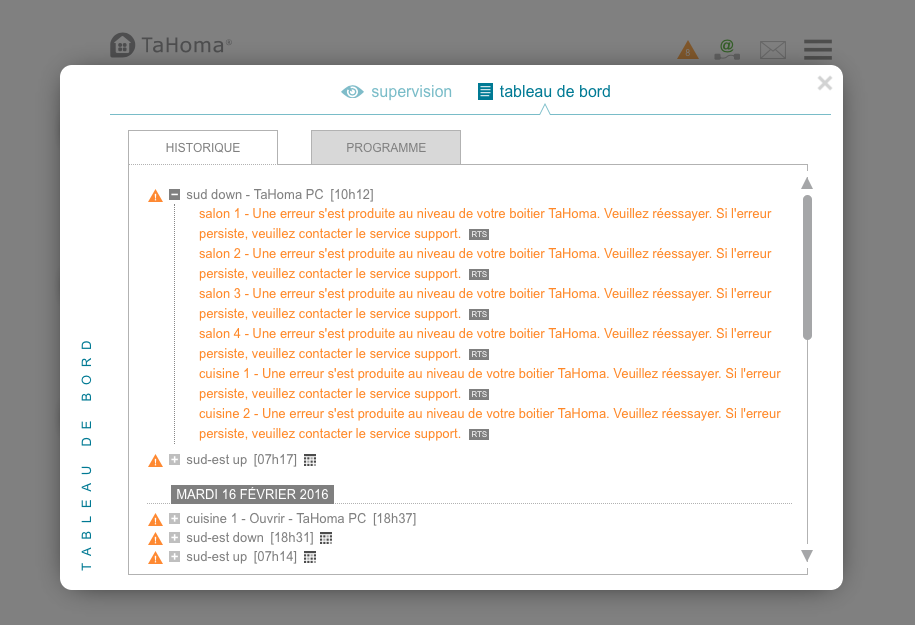Open the HISTORIQUE tab
Viewport: 915px width, 625px height.
(x=203, y=148)
